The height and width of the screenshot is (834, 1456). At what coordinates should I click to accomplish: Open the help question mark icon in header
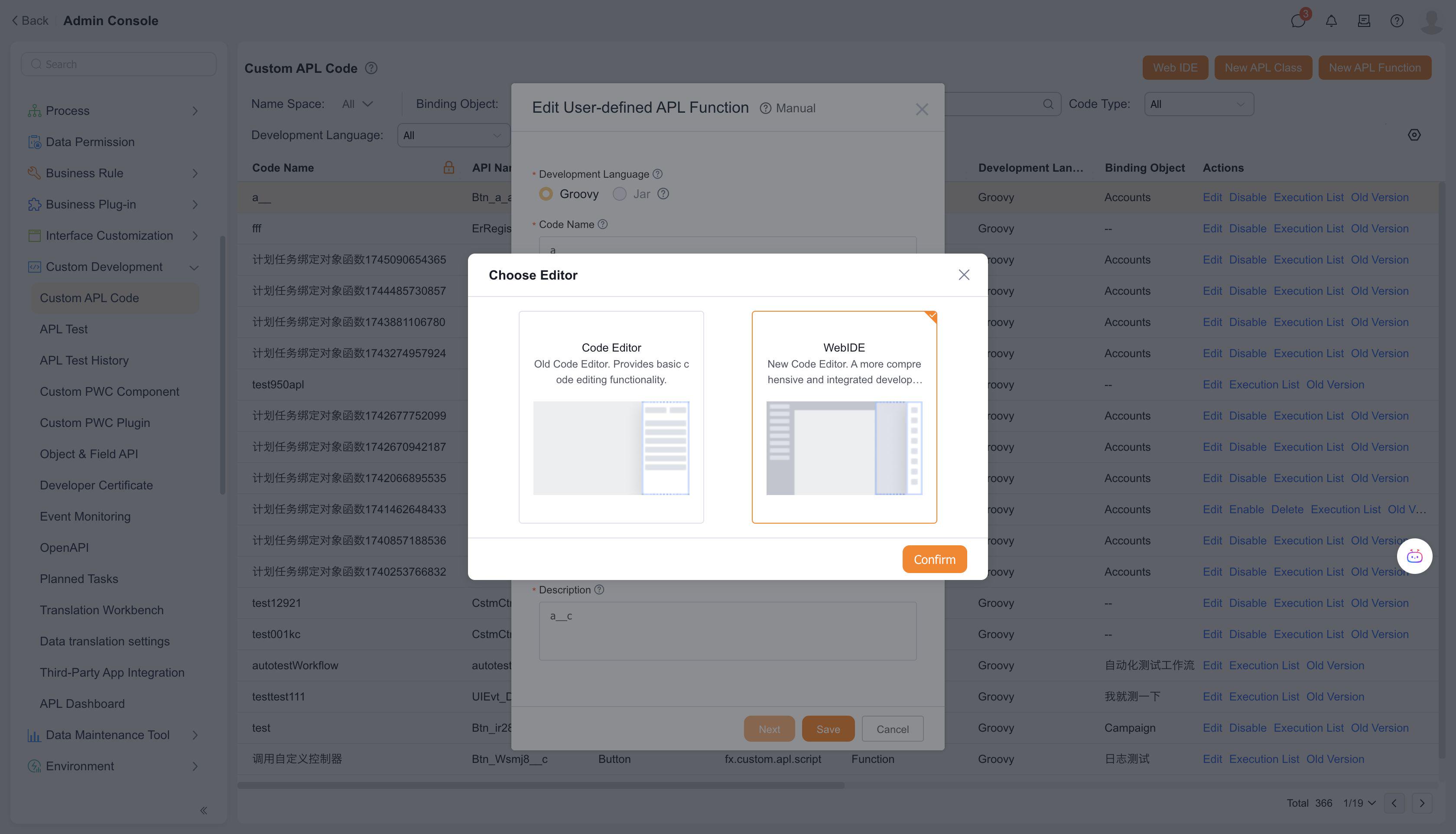(1397, 21)
